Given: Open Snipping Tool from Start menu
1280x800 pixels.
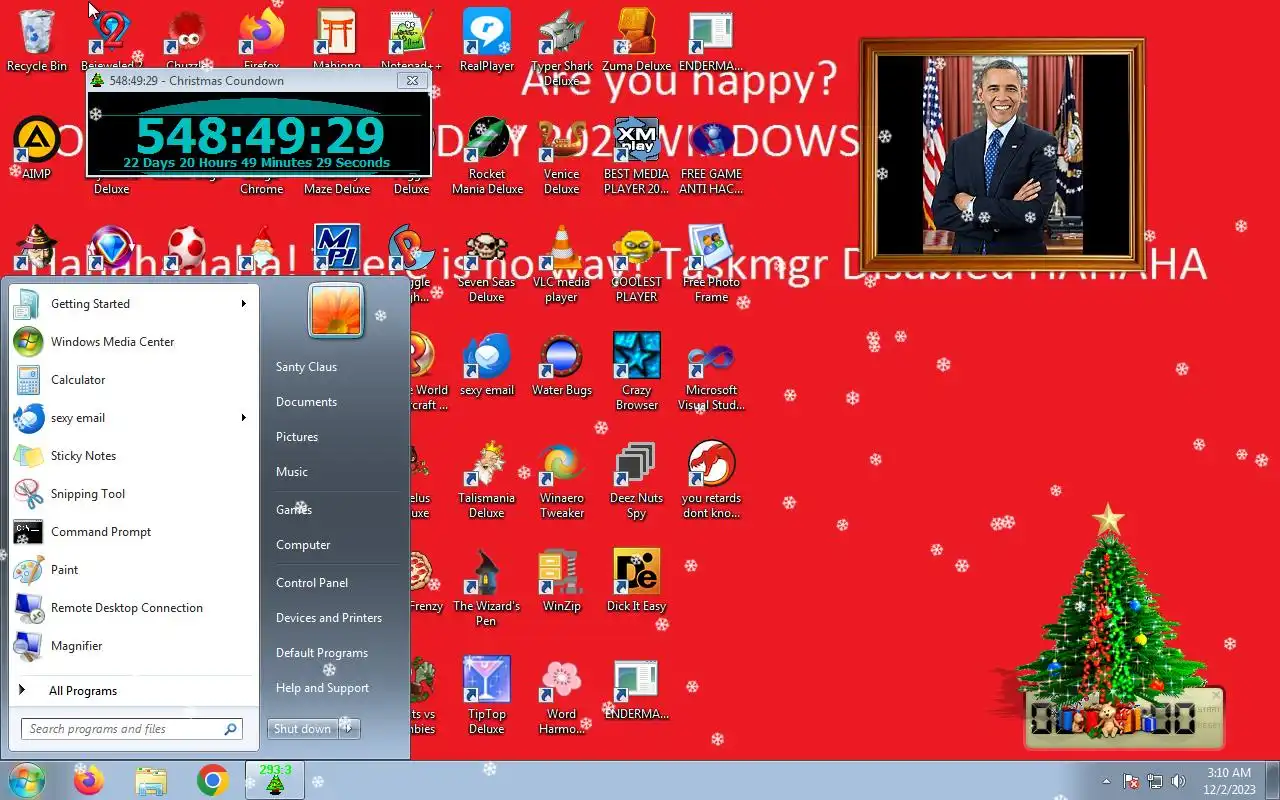Looking at the screenshot, I should coord(134,494).
